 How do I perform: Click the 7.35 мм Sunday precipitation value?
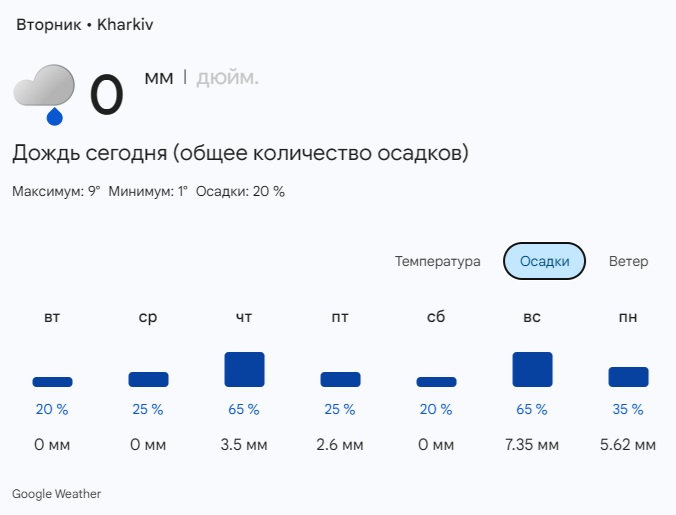532,444
